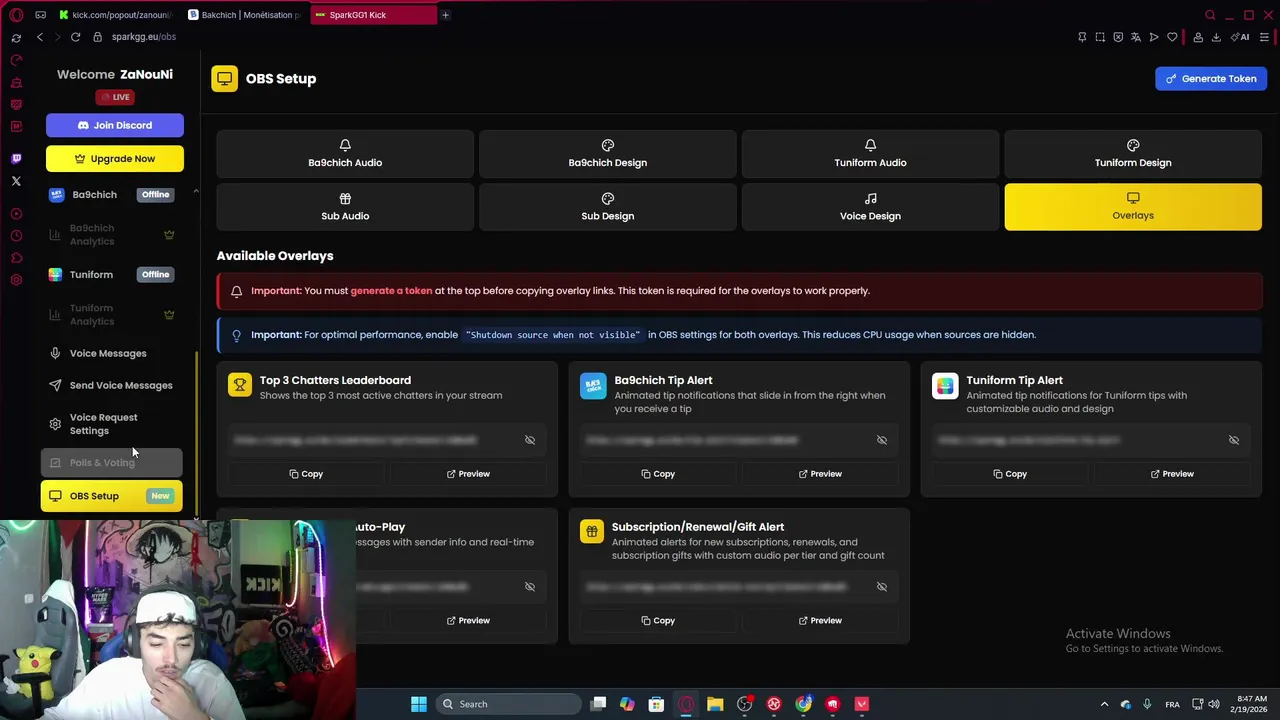Viewport: 1280px width, 720px height.
Task: Open the translate page icon
Action: click(1136, 37)
